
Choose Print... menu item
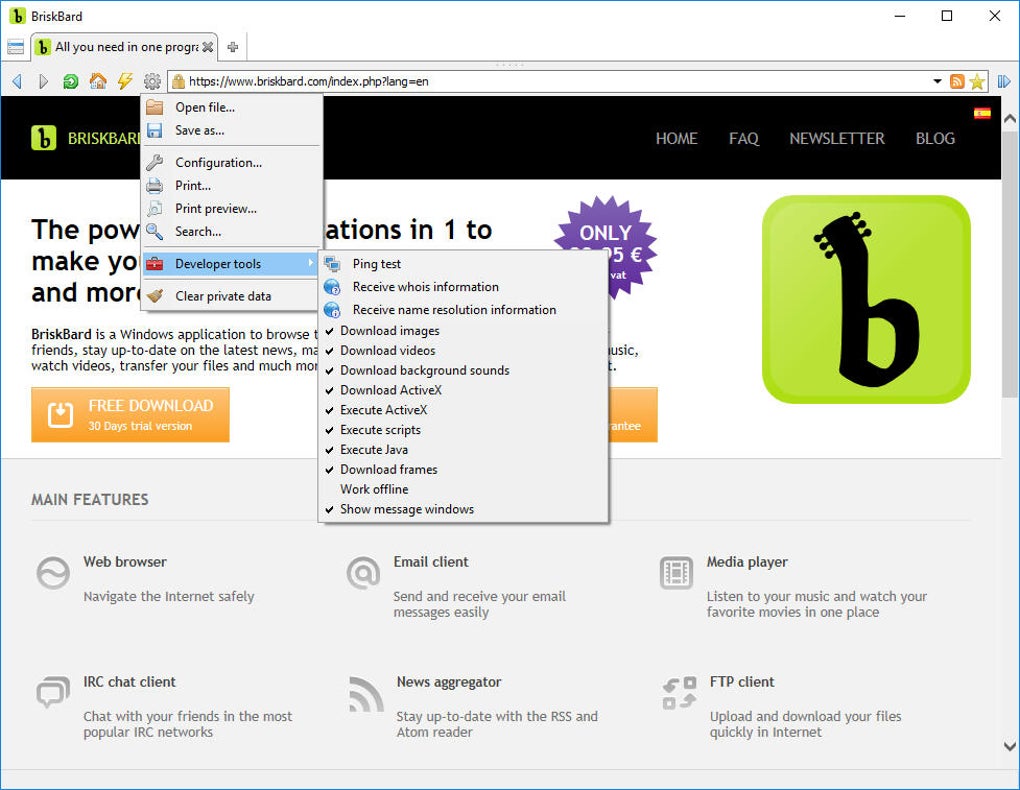pyautogui.click(x=232, y=185)
